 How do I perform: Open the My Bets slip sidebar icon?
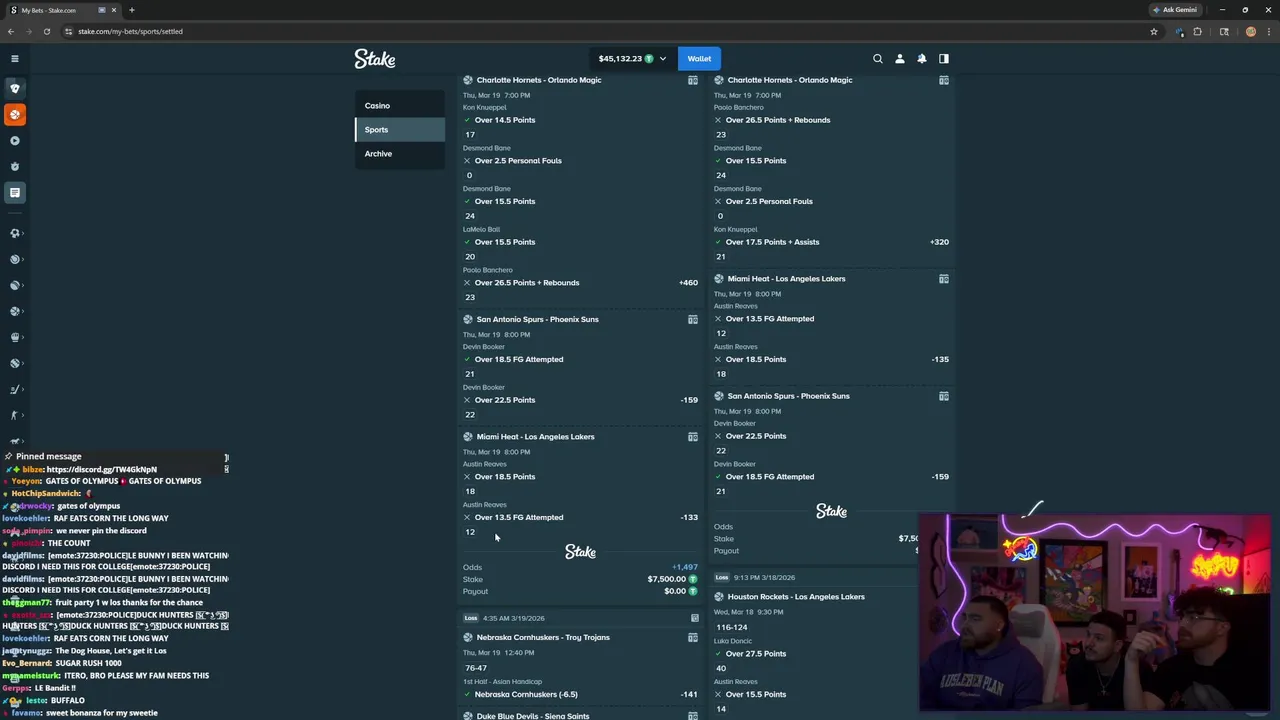coord(14,192)
